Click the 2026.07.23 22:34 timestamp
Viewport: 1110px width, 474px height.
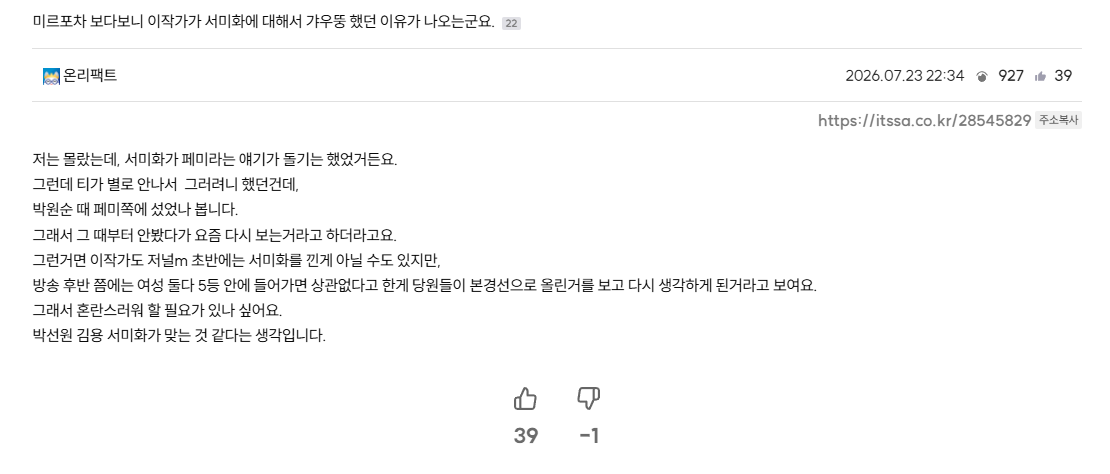click(905, 76)
